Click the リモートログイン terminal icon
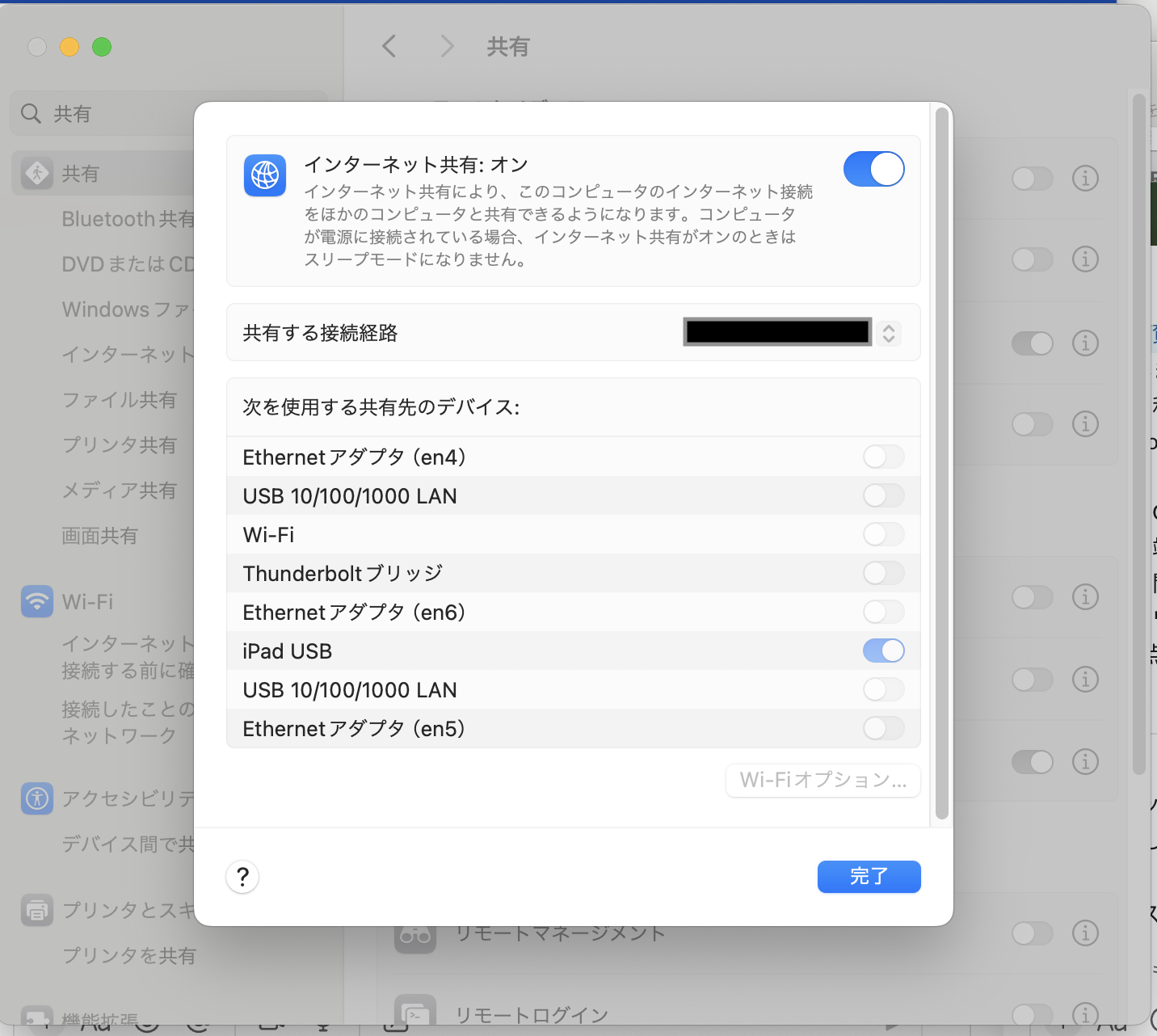The width and height of the screenshot is (1157, 1036). pos(414,1012)
